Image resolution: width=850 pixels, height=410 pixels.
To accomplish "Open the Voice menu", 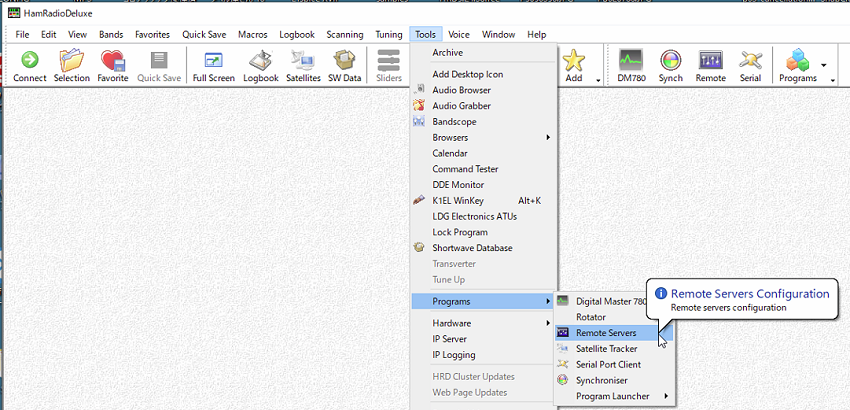I will [459, 34].
